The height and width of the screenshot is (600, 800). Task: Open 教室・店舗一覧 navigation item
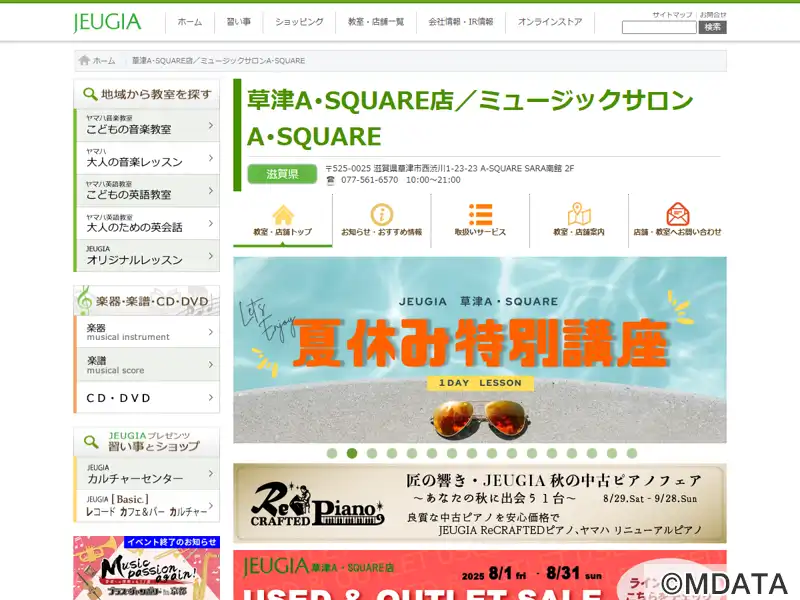click(376, 22)
